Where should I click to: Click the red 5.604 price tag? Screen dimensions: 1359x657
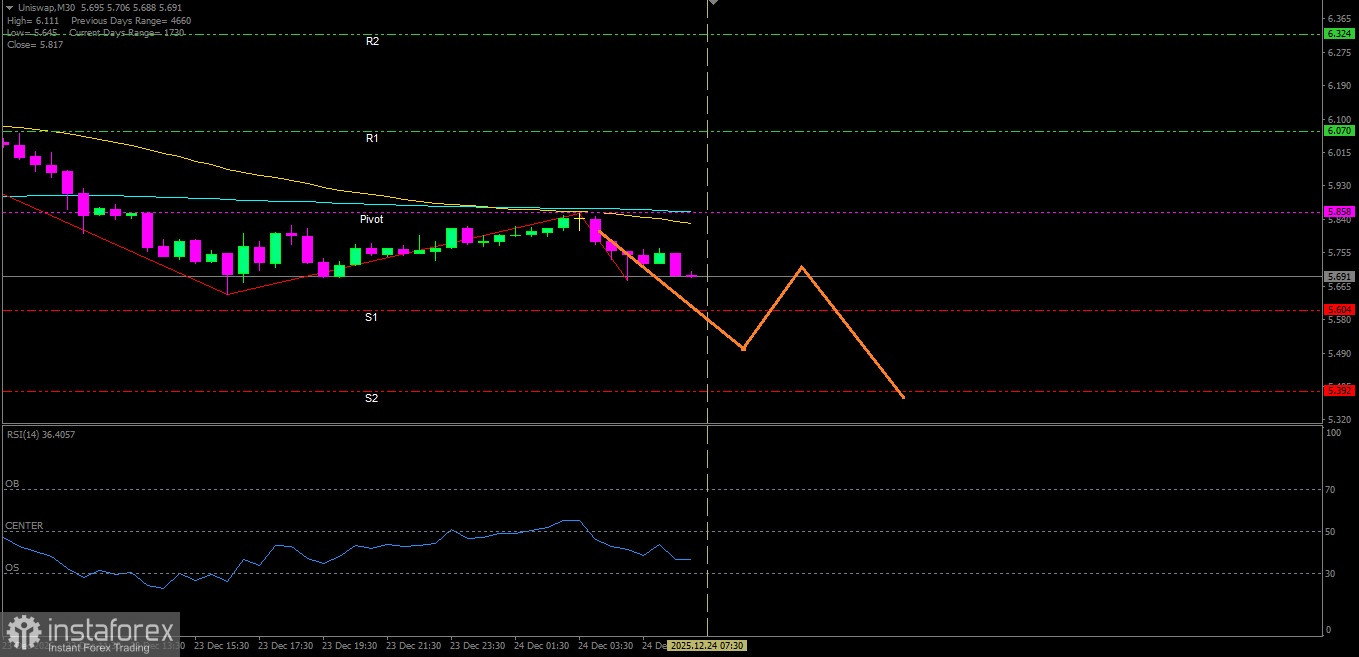1339,310
